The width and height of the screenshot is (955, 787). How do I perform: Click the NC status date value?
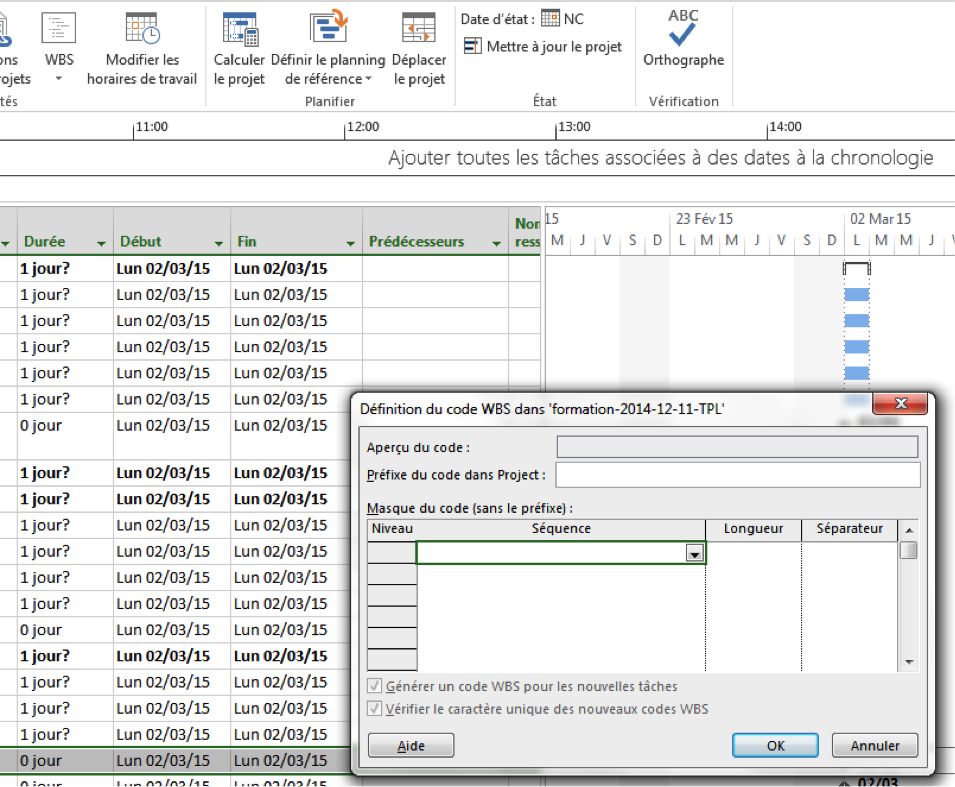pos(574,19)
